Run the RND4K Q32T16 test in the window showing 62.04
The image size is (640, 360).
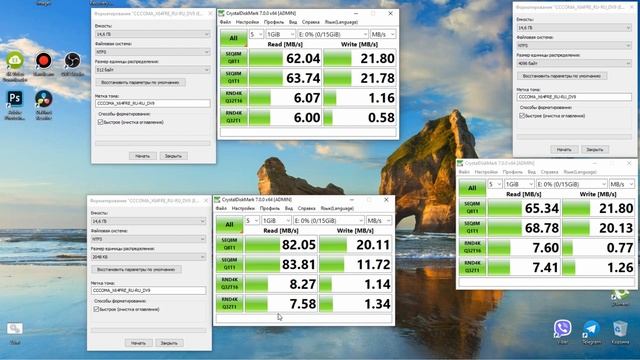click(x=233, y=97)
